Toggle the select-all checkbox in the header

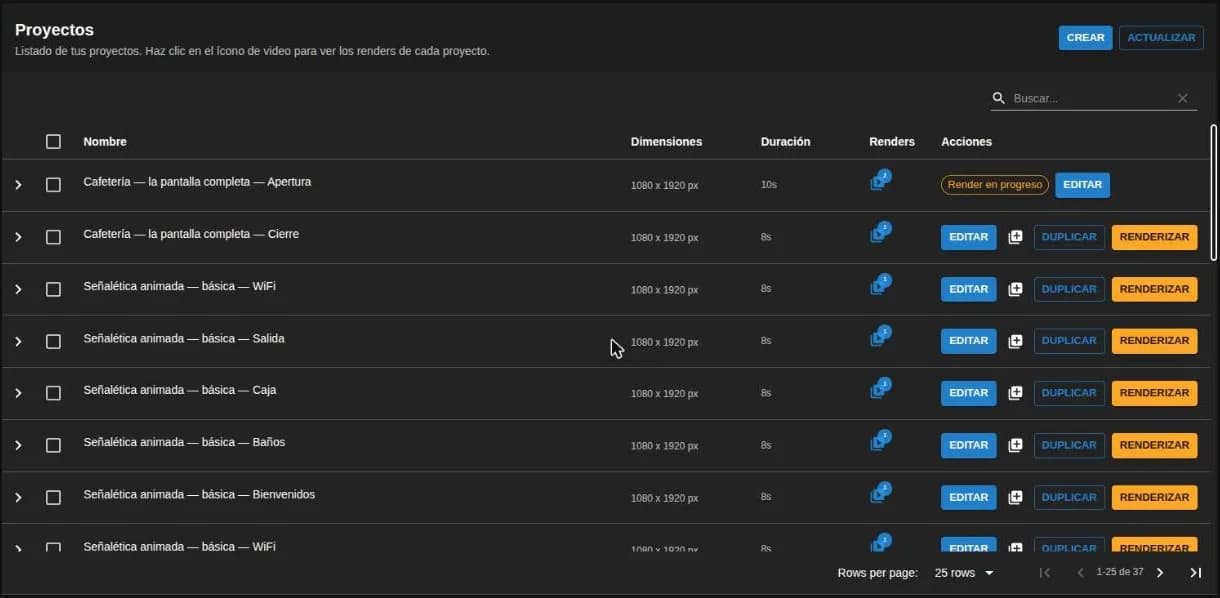[53, 141]
